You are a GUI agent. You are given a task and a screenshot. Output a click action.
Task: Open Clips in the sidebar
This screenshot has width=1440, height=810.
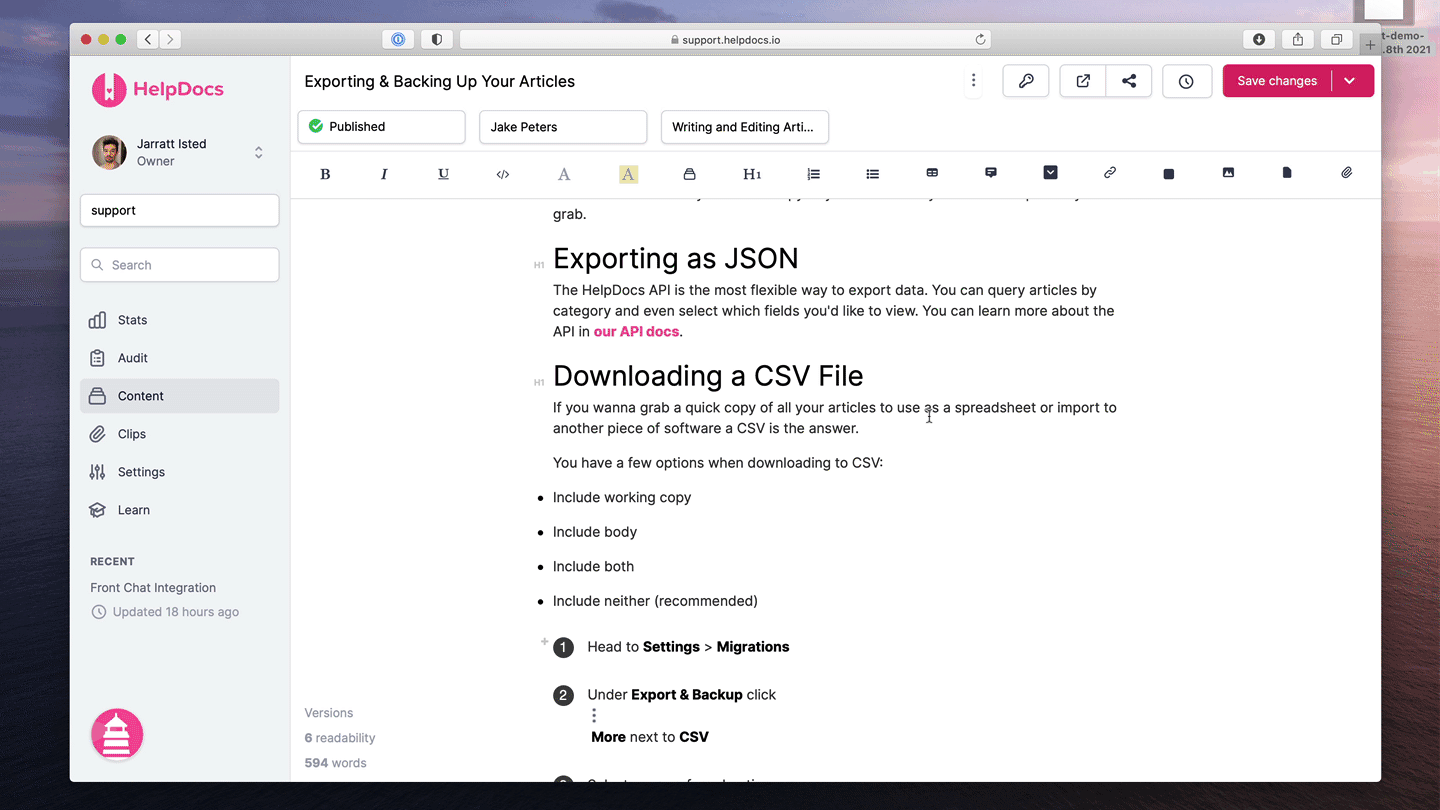click(179, 434)
